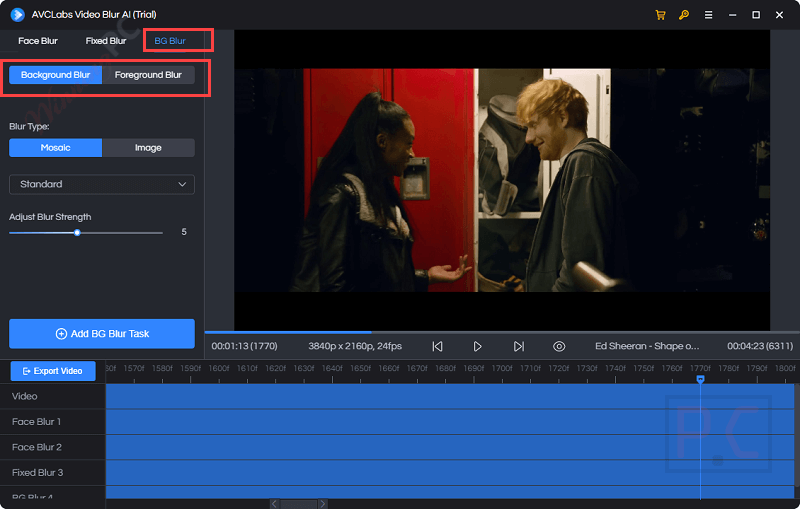Open the hamburger menu
Image resolution: width=800 pixels, height=509 pixels.
708,15
